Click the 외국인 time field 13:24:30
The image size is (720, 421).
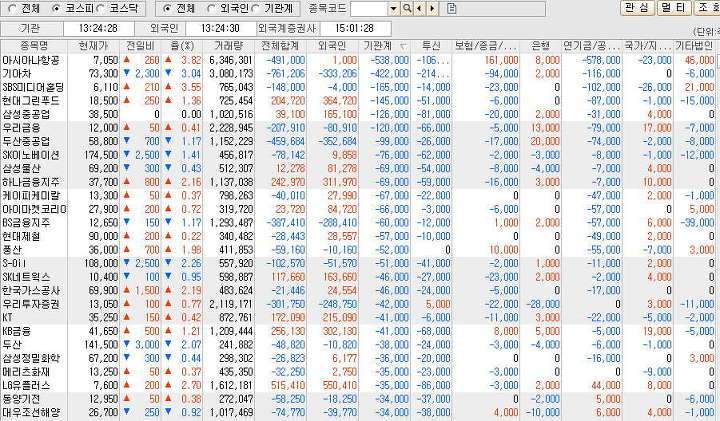[220, 28]
